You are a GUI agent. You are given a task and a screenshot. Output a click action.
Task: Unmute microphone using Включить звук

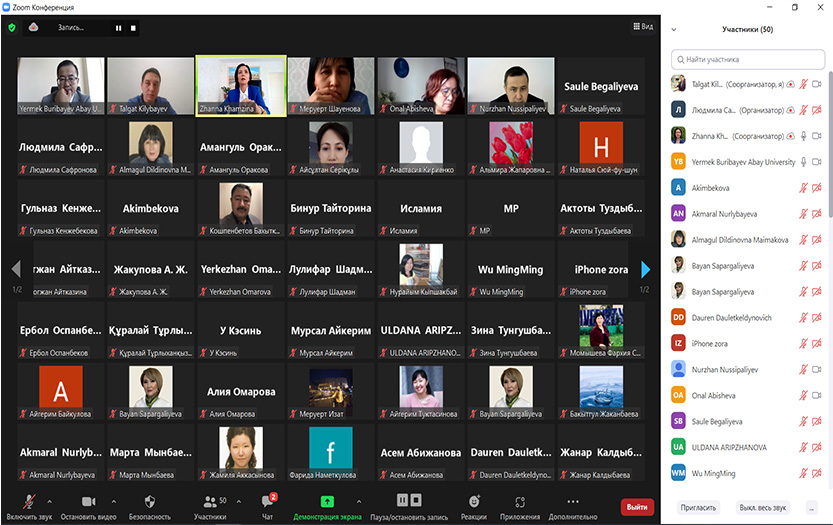[30, 501]
